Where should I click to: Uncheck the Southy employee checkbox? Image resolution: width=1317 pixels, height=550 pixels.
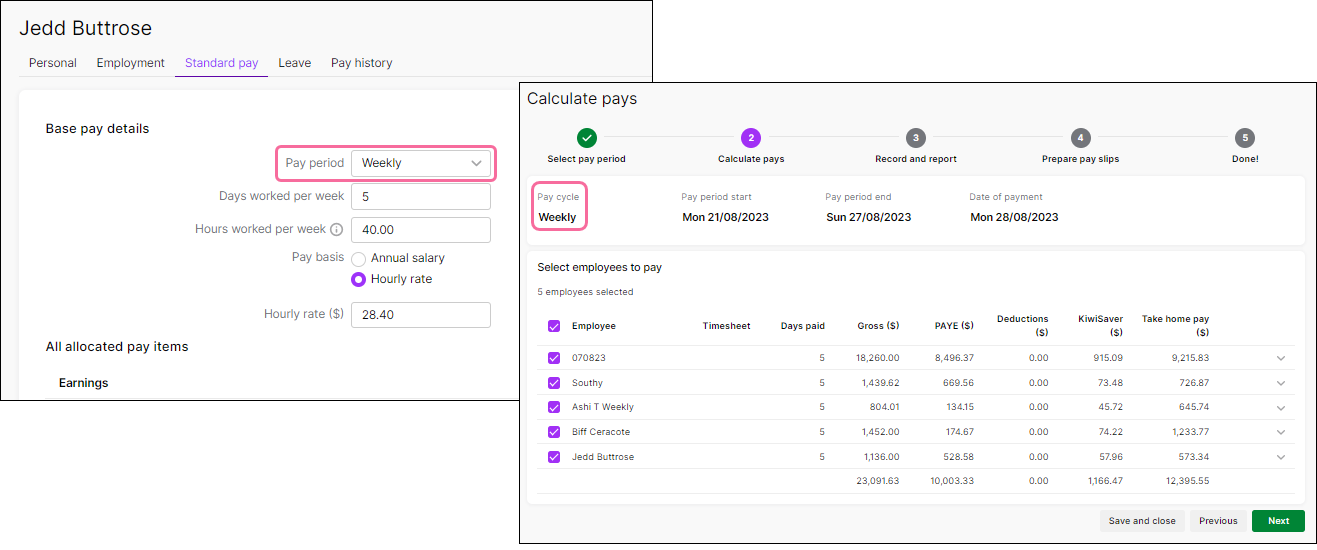[x=554, y=383]
